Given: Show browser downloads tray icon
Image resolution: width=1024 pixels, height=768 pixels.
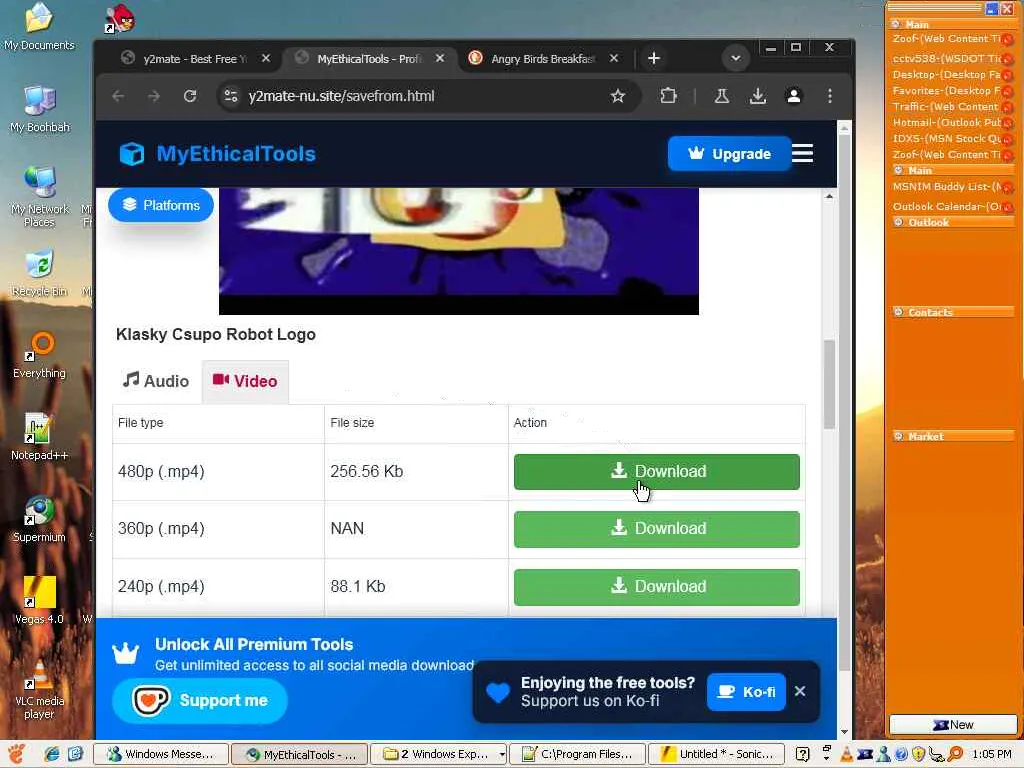Looking at the screenshot, I should click(x=758, y=97).
